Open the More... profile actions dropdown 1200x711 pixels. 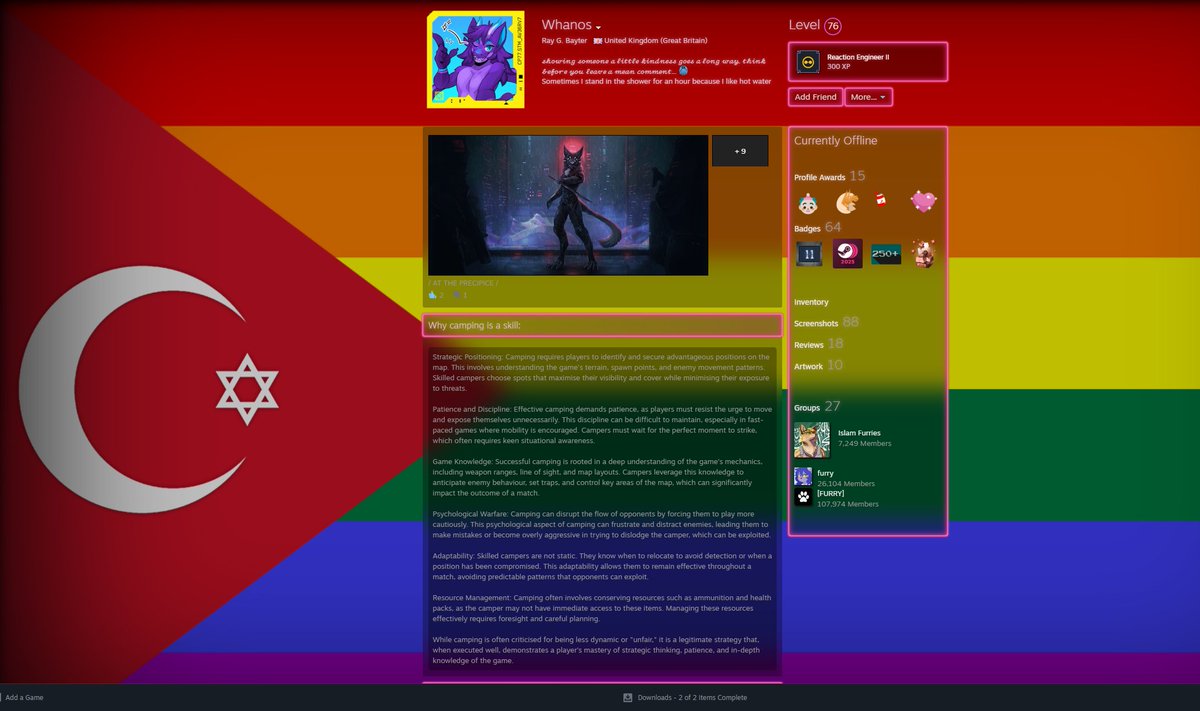(868, 97)
